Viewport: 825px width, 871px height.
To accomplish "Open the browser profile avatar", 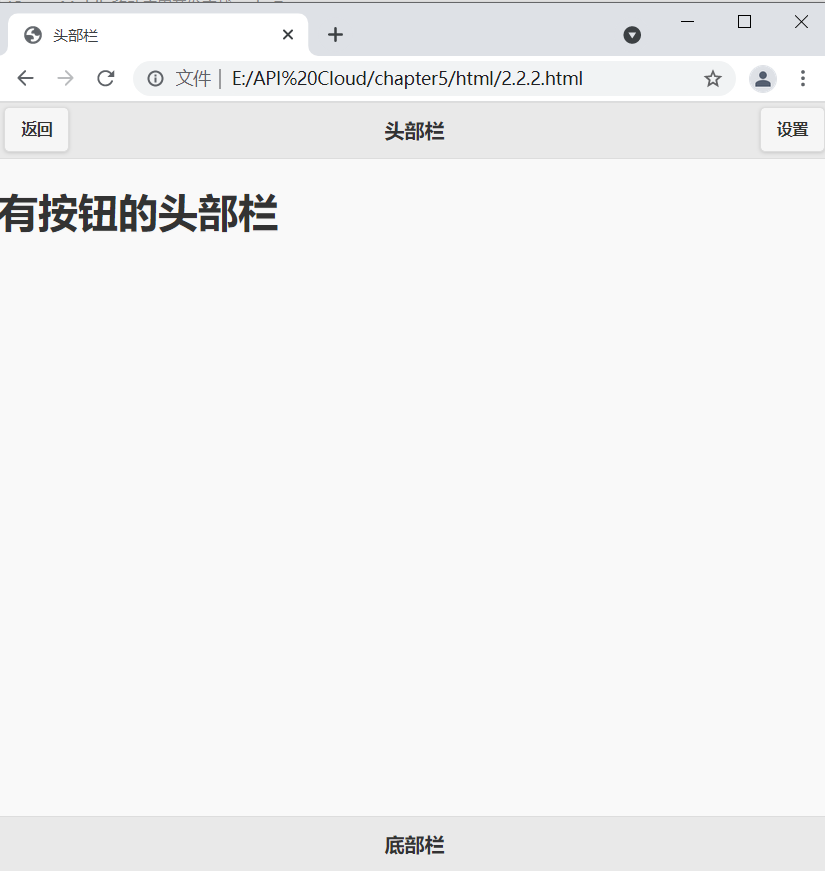I will pyautogui.click(x=762, y=78).
